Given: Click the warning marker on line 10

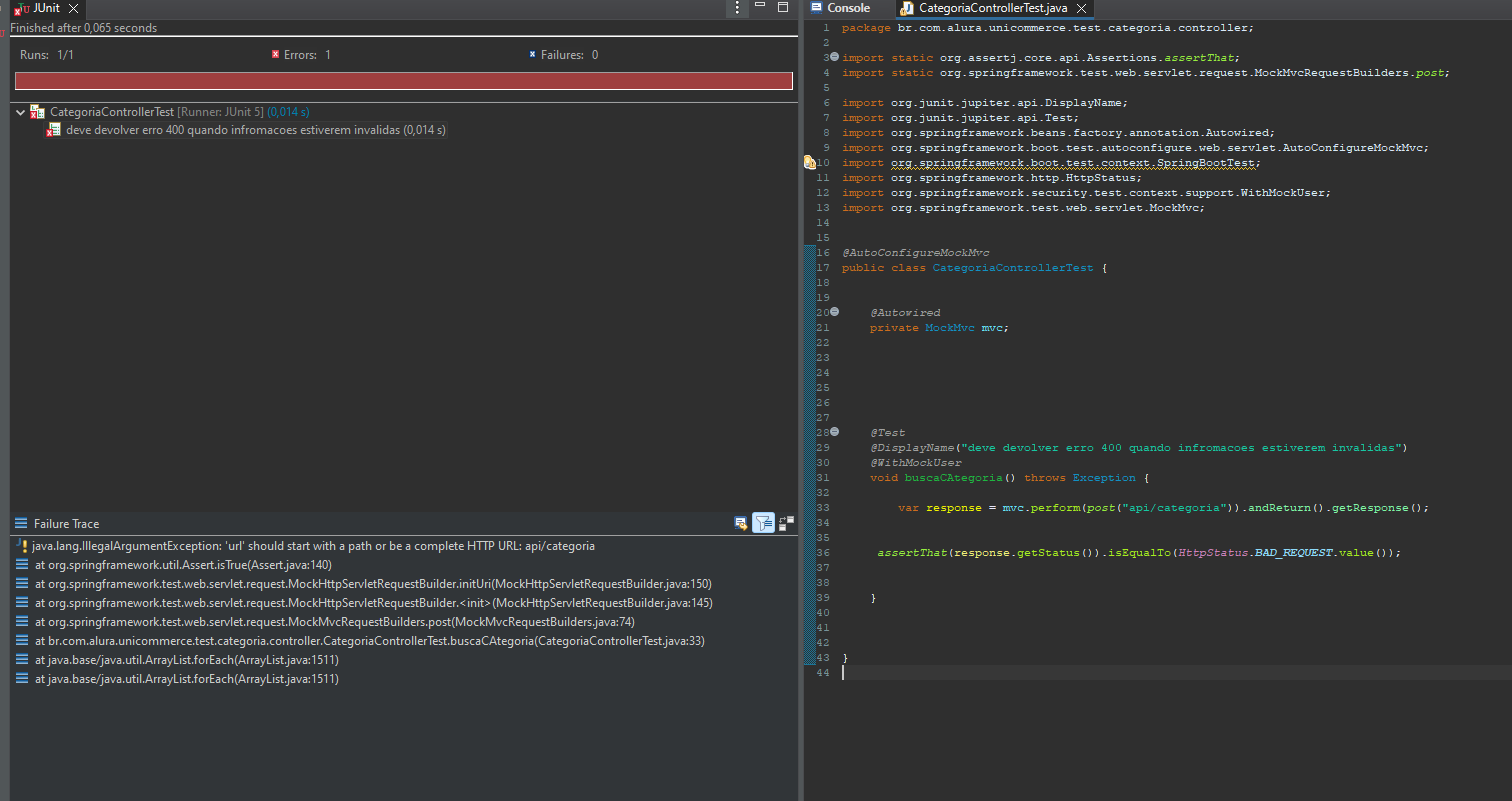Looking at the screenshot, I should [811, 162].
